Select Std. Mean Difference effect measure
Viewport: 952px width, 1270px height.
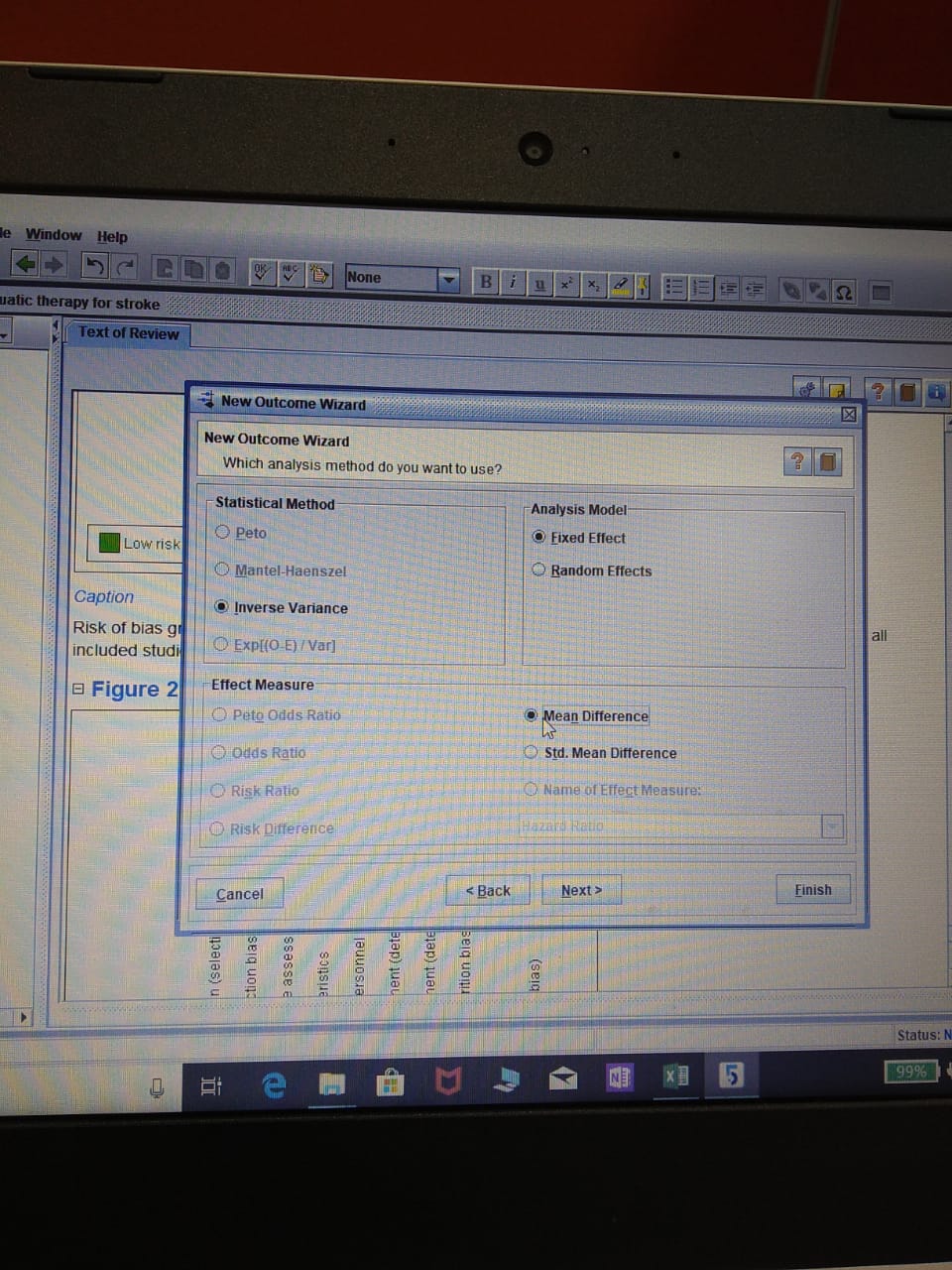(532, 753)
